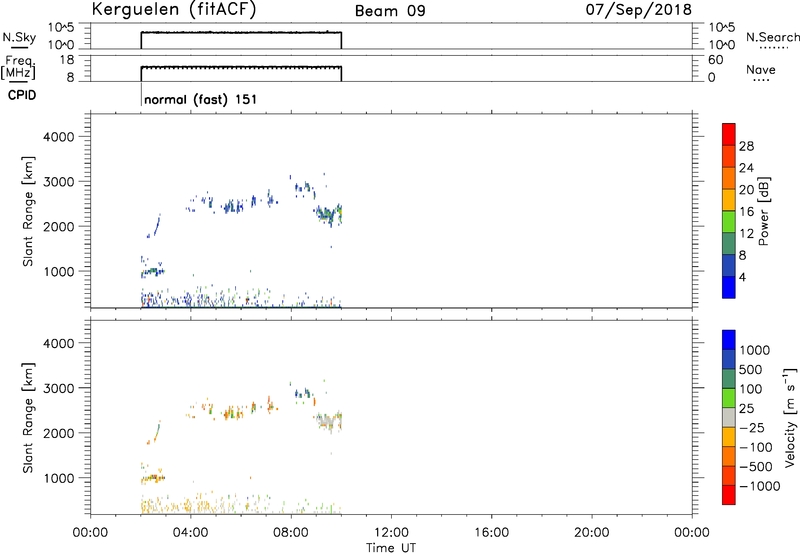This screenshot has width=800, height=554.
Task: Click the gray -25 to 25 Velocity colorbar segment
Action: (x=729, y=417)
